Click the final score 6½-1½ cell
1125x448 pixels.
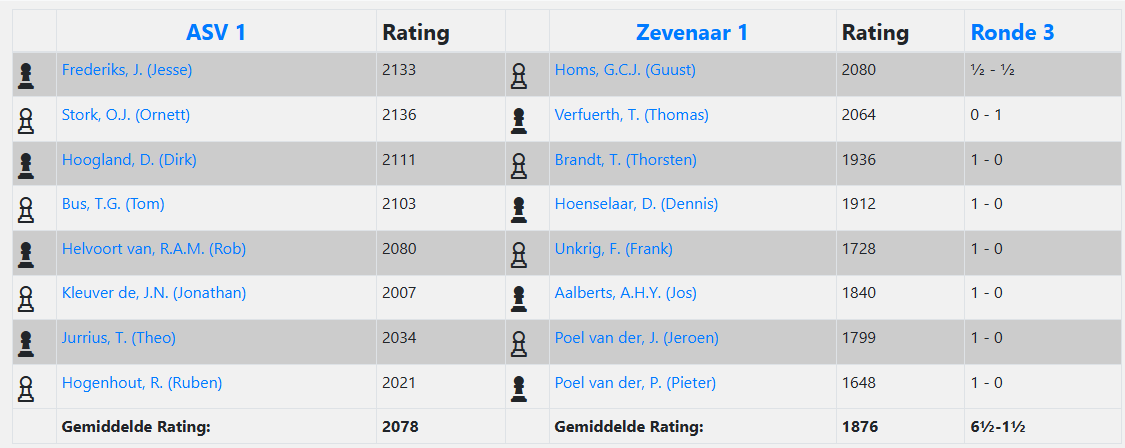(999, 427)
